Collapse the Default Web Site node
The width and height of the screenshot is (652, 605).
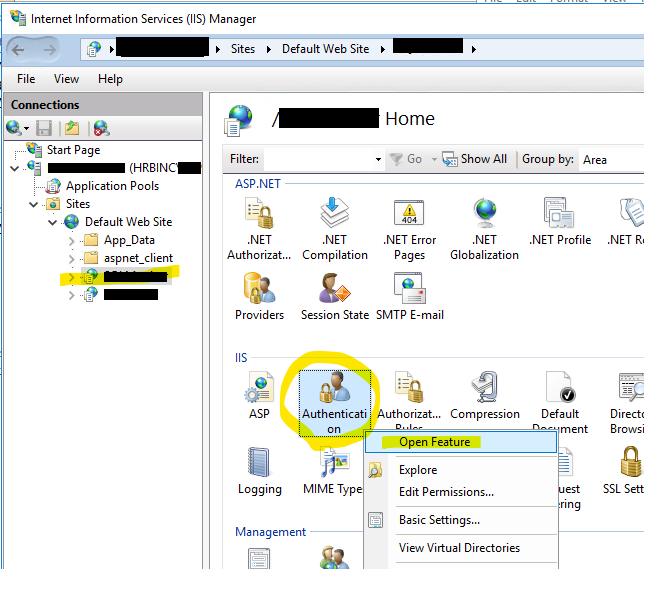pyautogui.click(x=54, y=222)
